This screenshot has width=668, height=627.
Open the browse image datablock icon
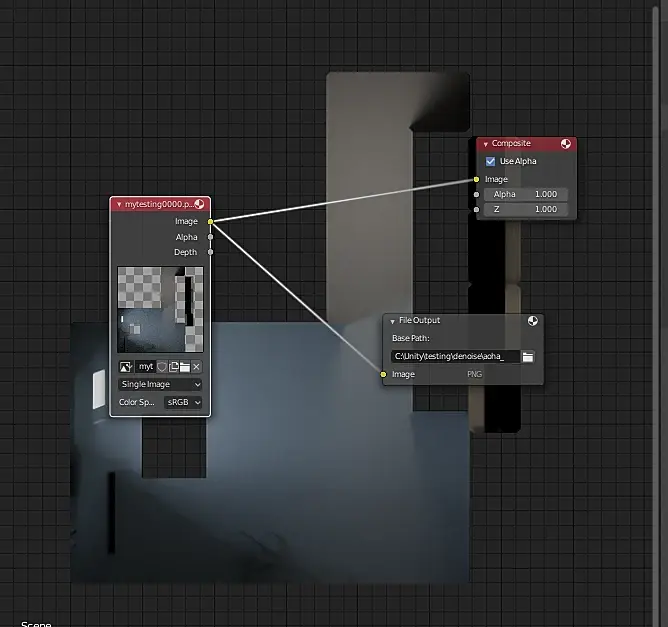(x=126, y=367)
